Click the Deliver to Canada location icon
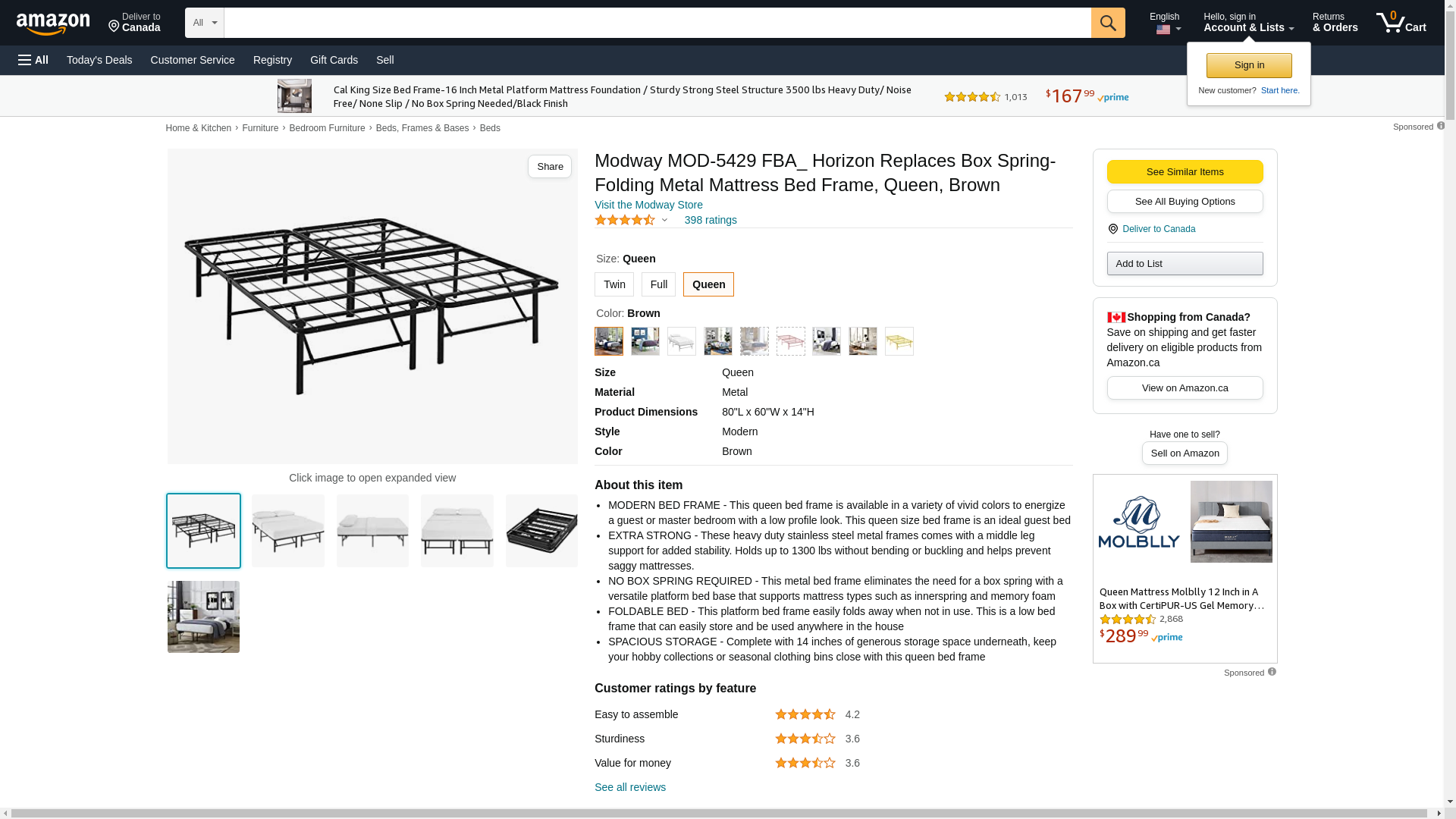1456x819 pixels. (x=115, y=27)
